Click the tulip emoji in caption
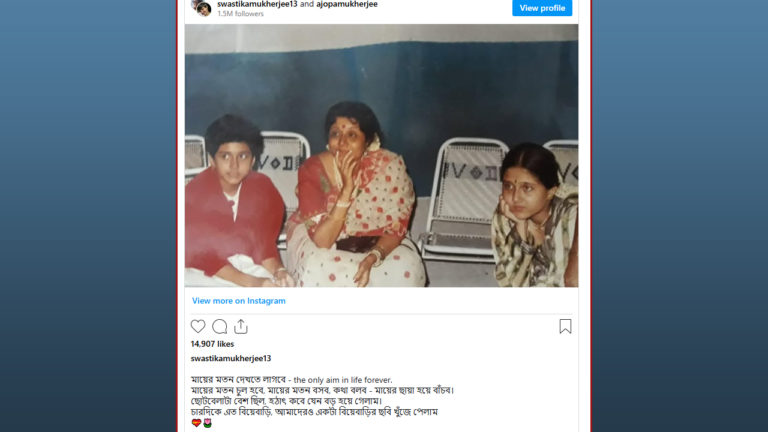This screenshot has width=768, height=432. (207, 423)
